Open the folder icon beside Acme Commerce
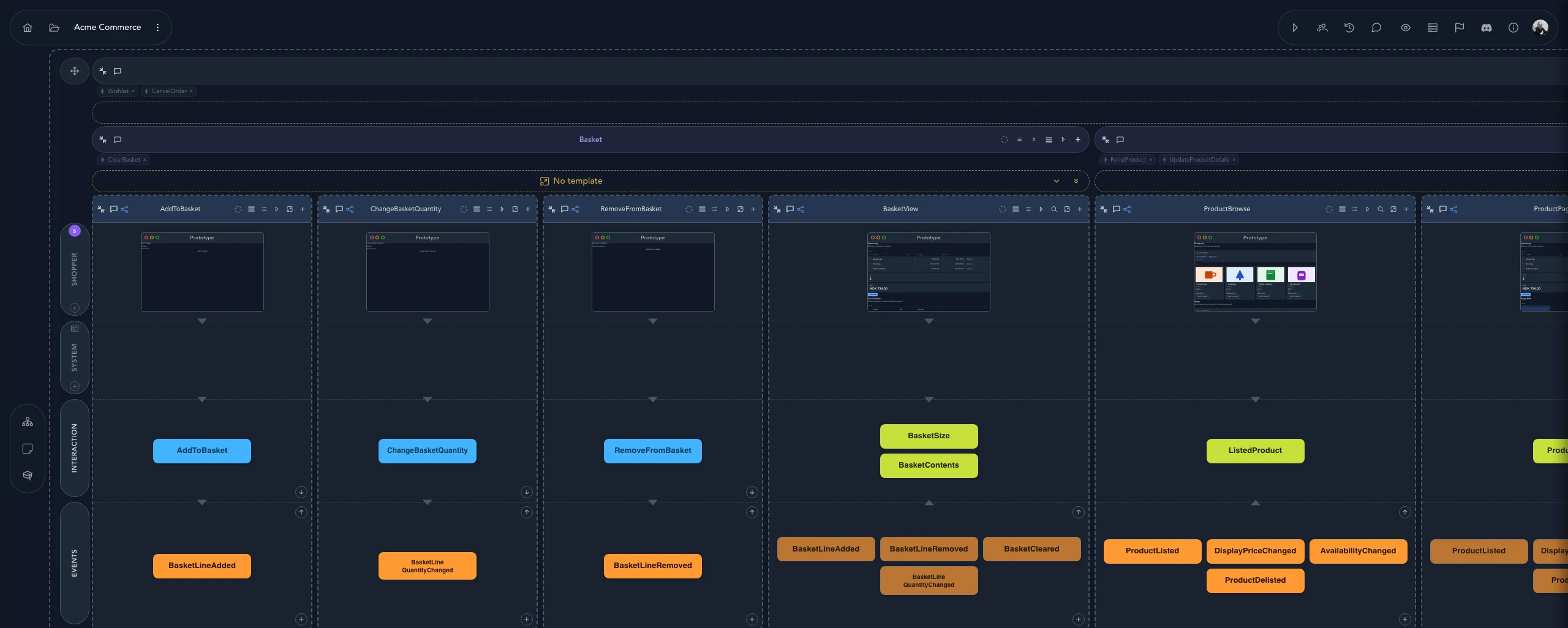The image size is (1568, 628). [55, 28]
